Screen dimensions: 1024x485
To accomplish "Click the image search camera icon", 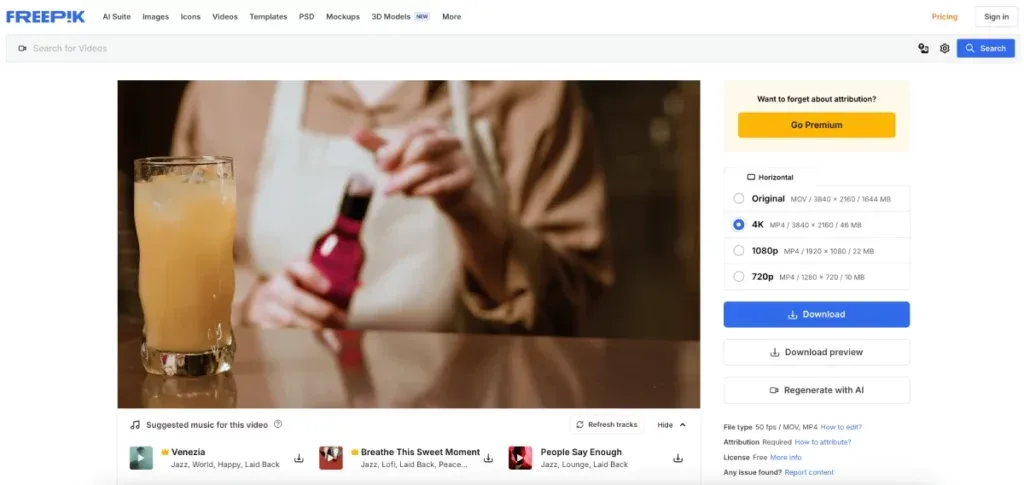I will [x=923, y=48].
